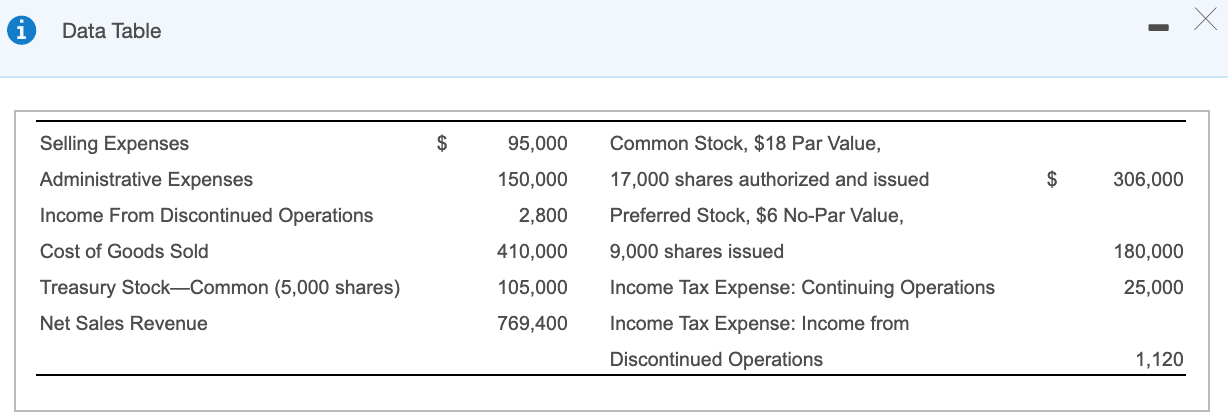This screenshot has width=1228, height=420.
Task: Select the Data Table title text
Action: pyautogui.click(x=111, y=31)
